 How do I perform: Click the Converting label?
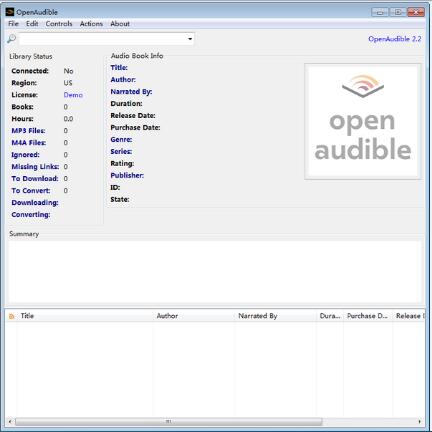[x=31, y=215]
